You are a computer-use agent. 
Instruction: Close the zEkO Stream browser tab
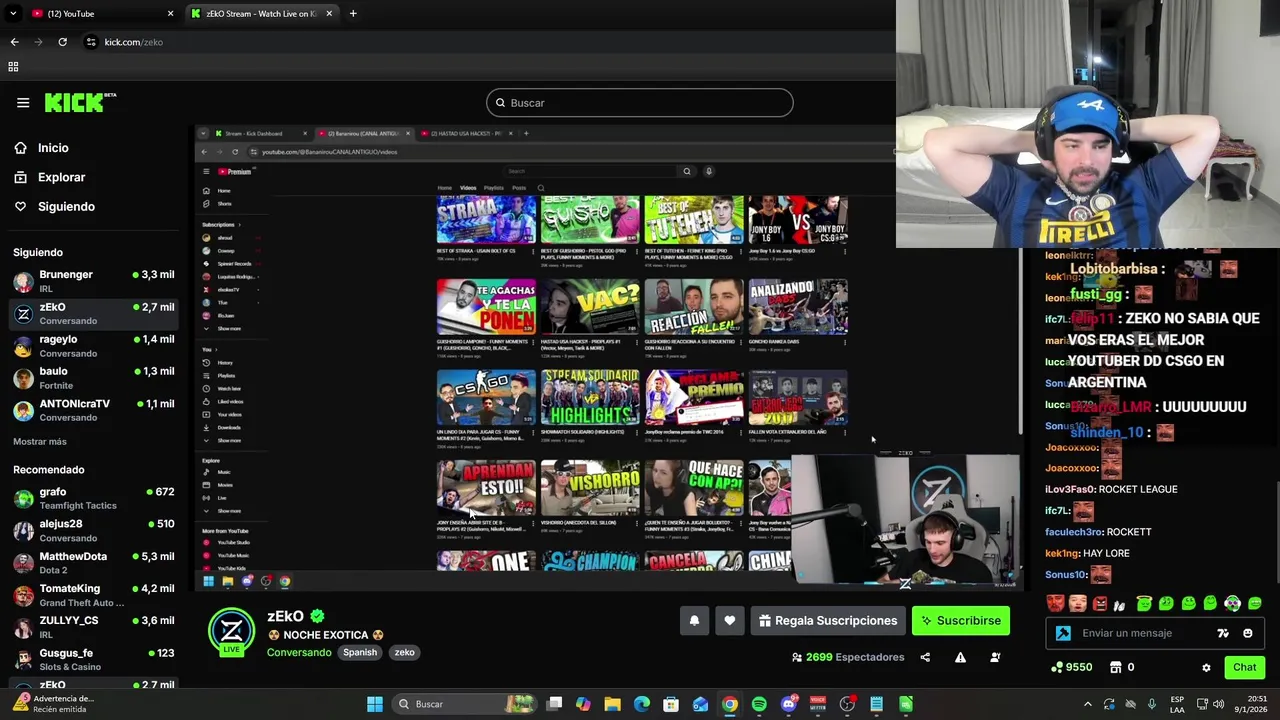pyautogui.click(x=328, y=14)
